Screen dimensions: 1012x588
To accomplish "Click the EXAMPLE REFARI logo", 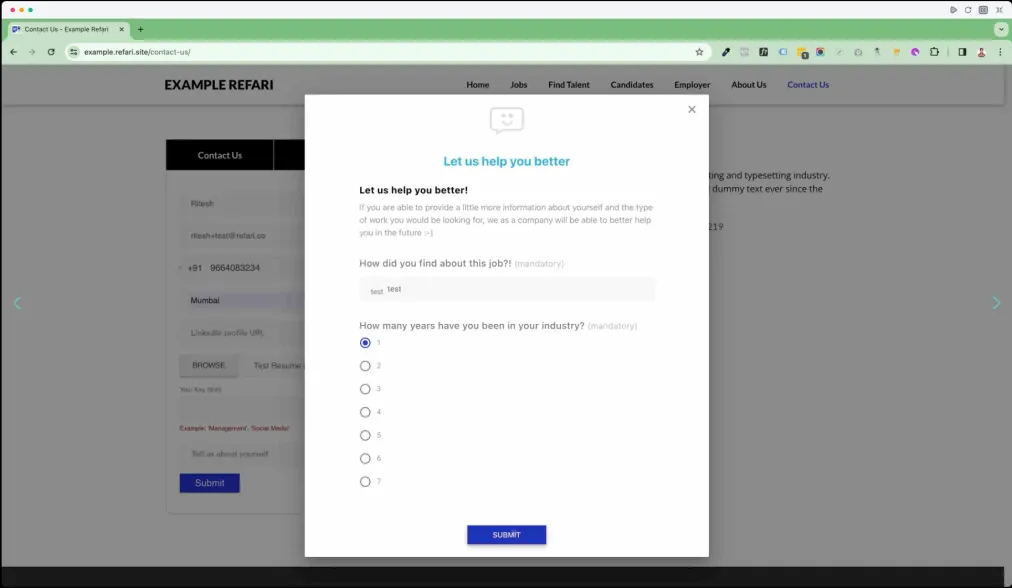I will (219, 85).
